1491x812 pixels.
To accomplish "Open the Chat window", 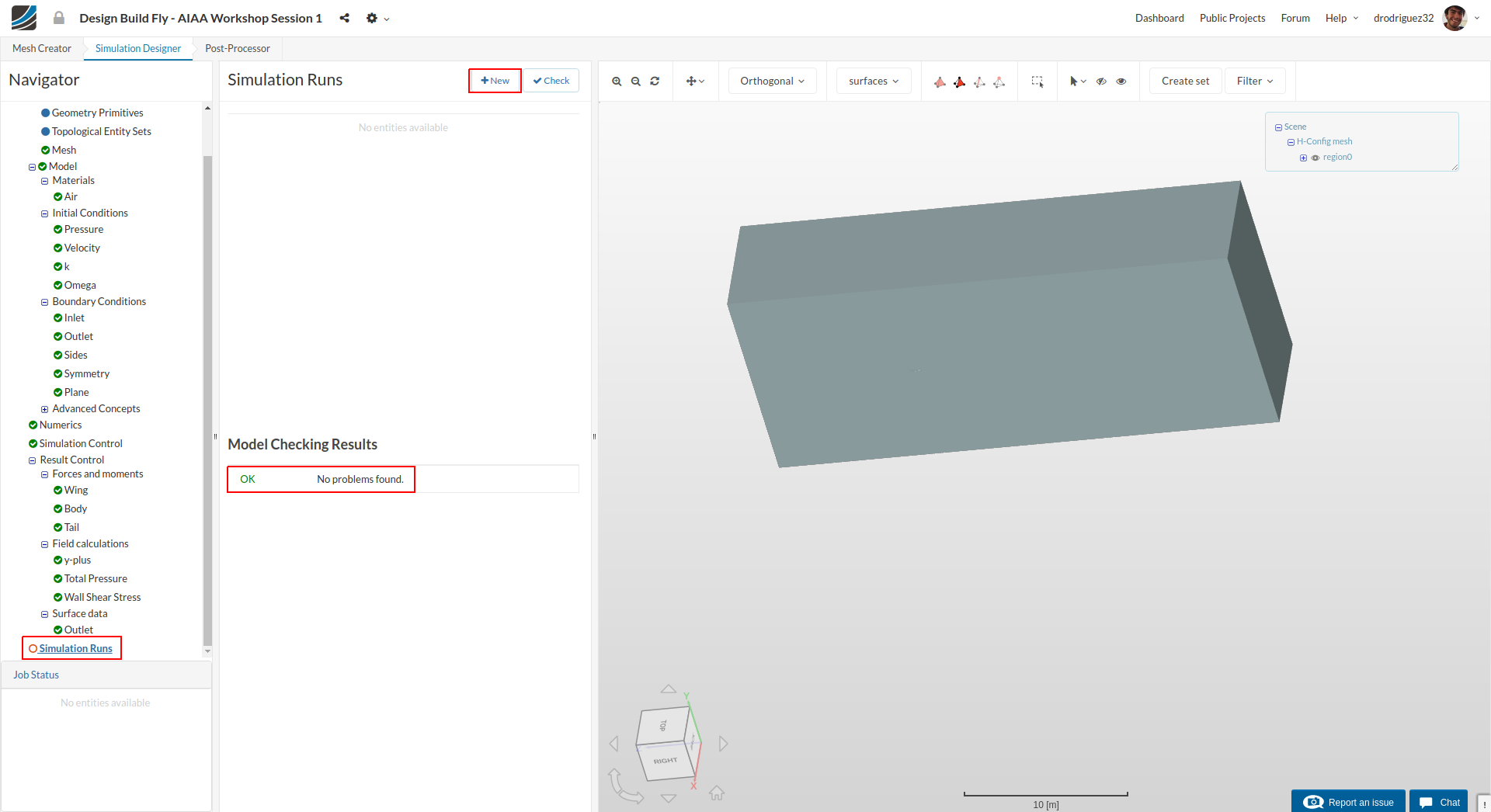I will (x=1439, y=802).
